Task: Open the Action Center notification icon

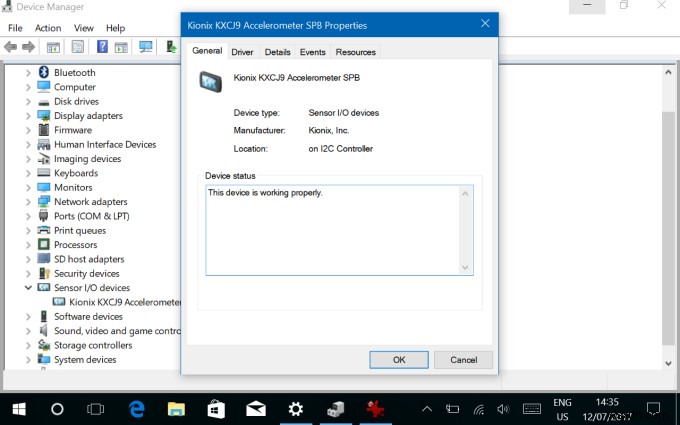Action: (x=653, y=409)
